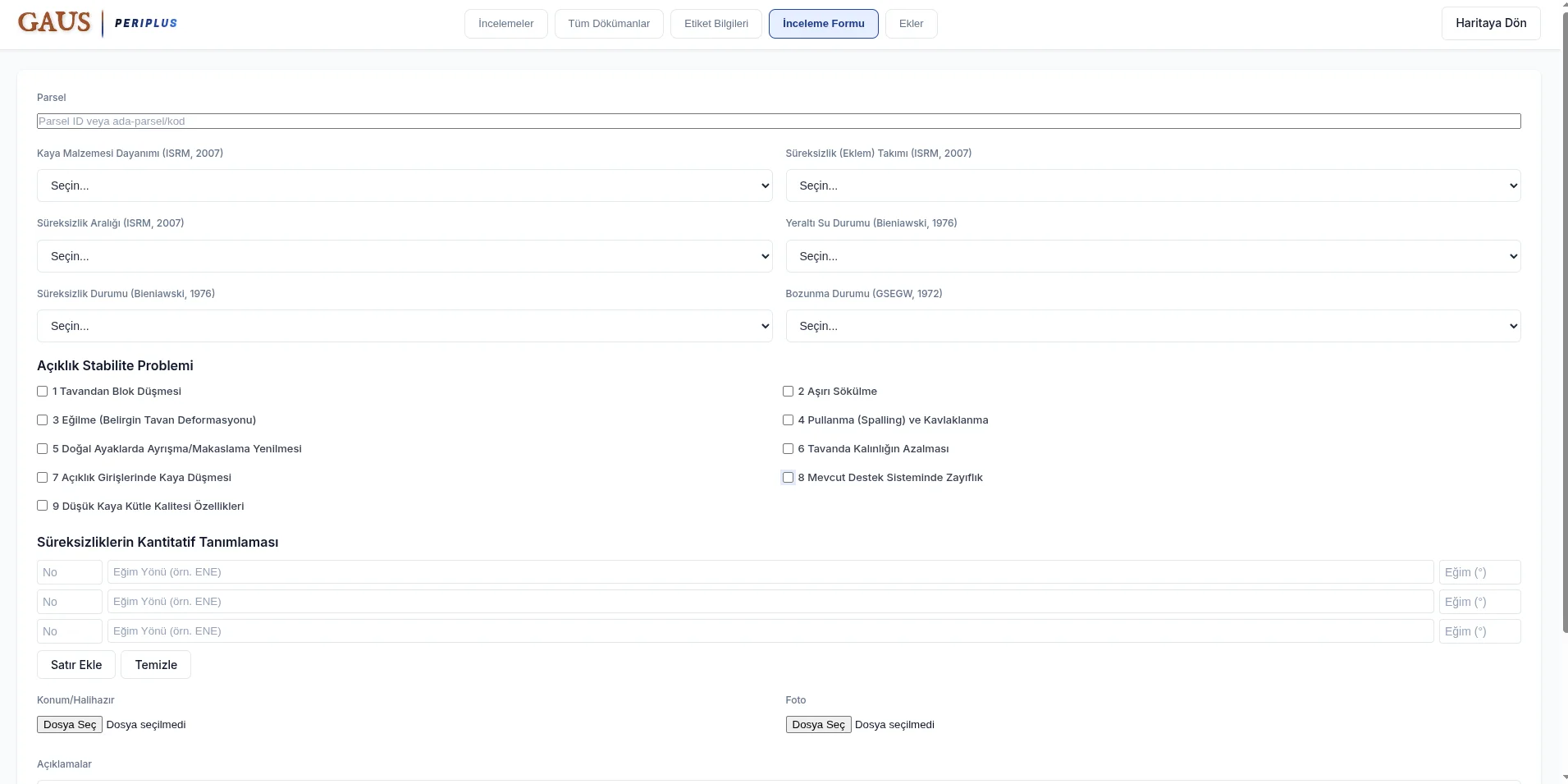This screenshot has height=784, width=1568.
Task: Expand Süreksizlik Aralığı dropdown
Action: [x=405, y=256]
